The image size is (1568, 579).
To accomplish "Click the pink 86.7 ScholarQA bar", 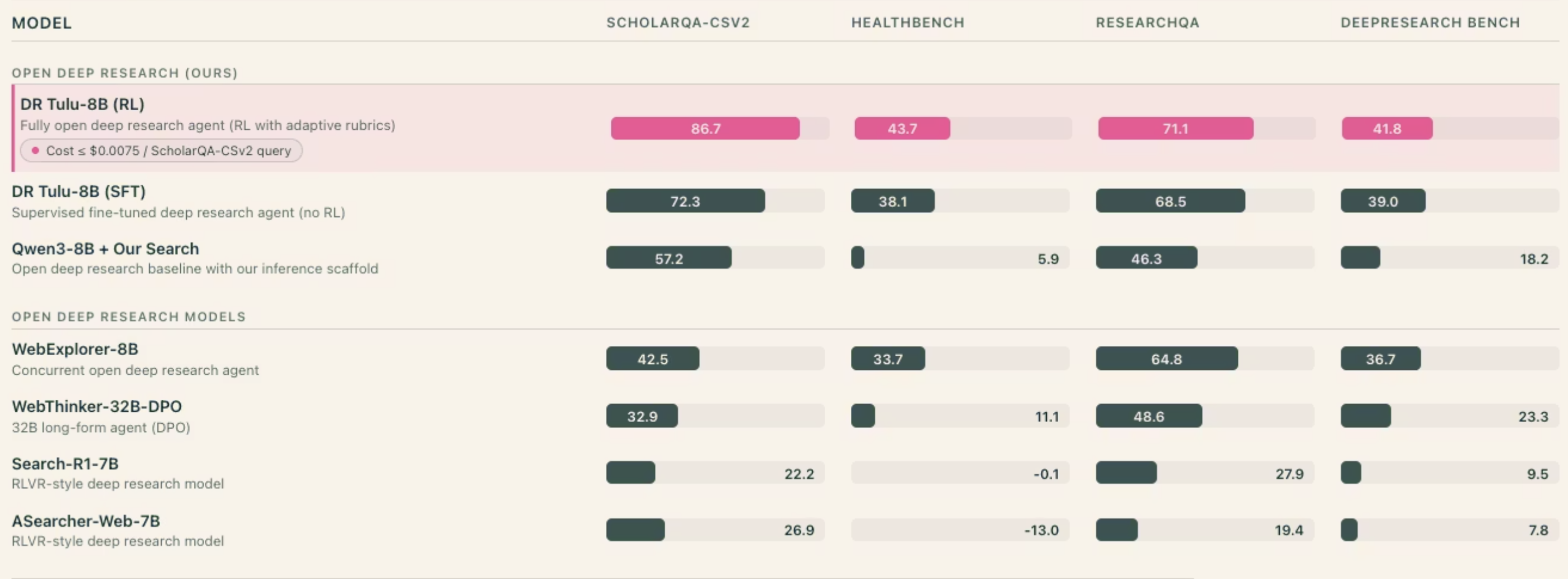I will pyautogui.click(x=705, y=129).
